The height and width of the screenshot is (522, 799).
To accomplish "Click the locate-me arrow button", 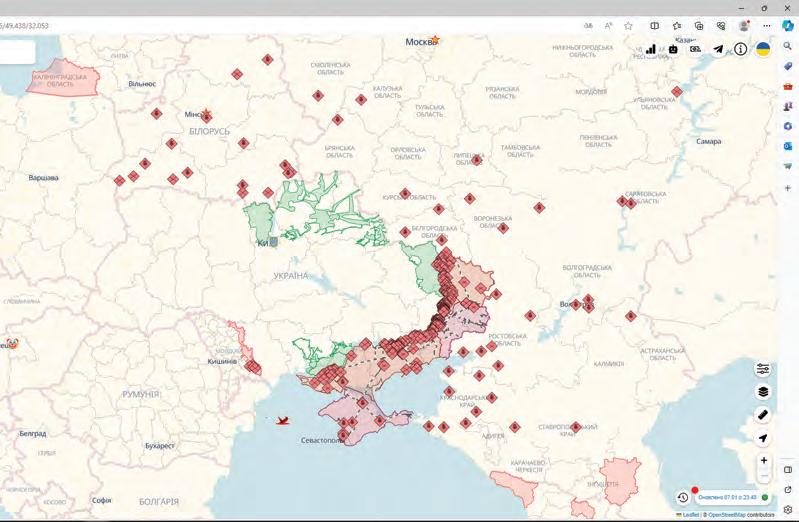I will click(763, 438).
